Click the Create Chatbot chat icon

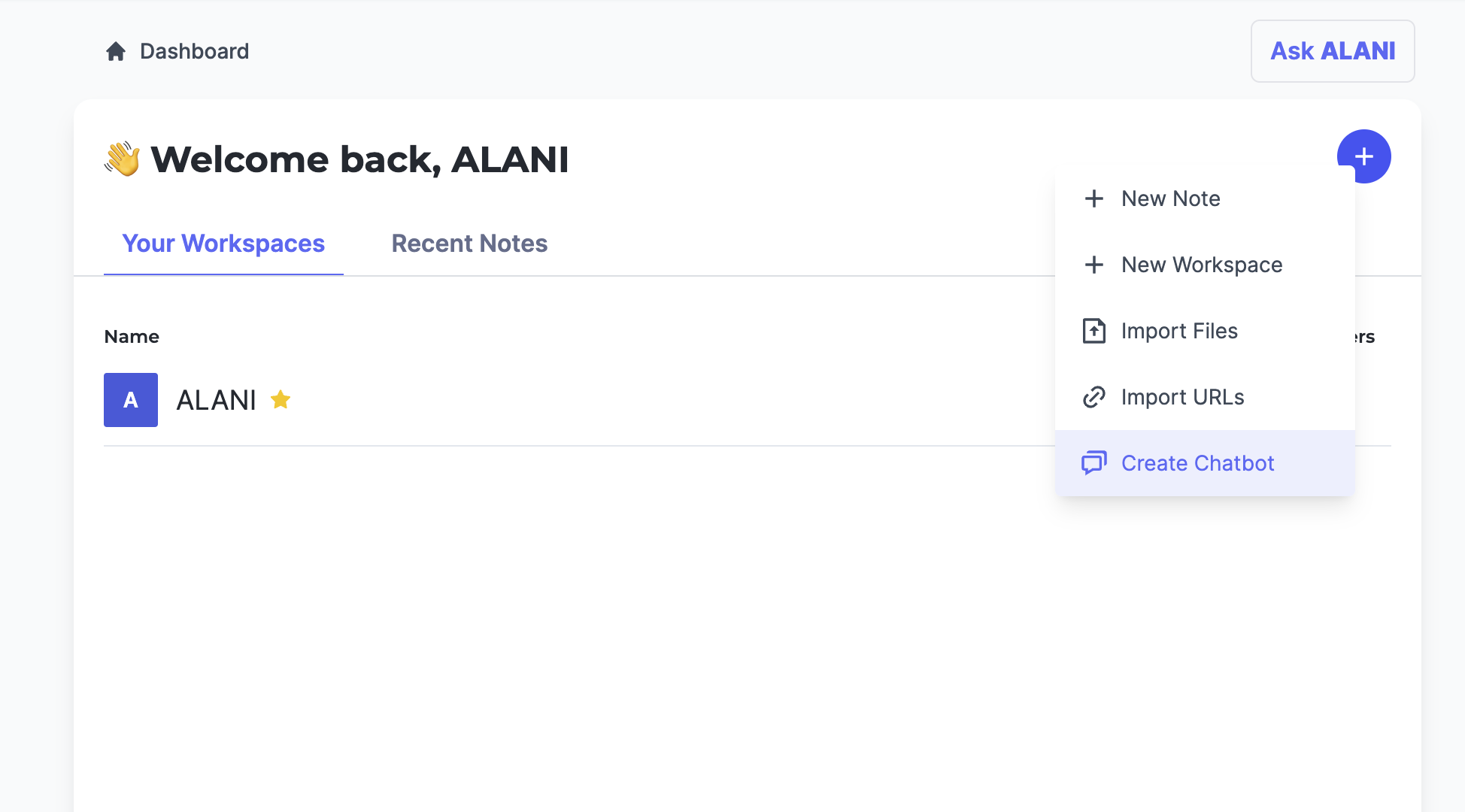1094,463
